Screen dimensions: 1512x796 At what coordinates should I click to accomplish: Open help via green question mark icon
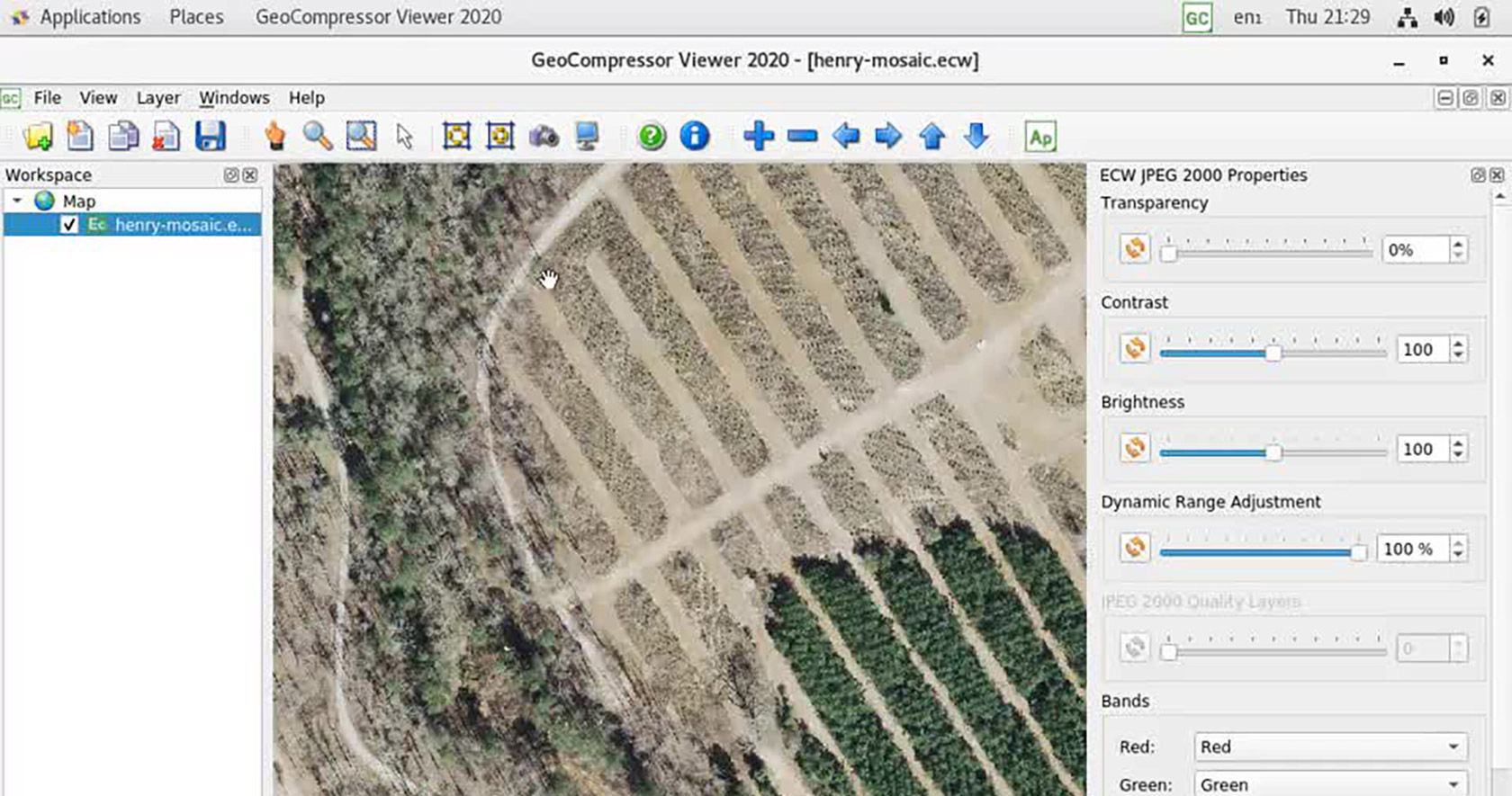pyautogui.click(x=652, y=136)
